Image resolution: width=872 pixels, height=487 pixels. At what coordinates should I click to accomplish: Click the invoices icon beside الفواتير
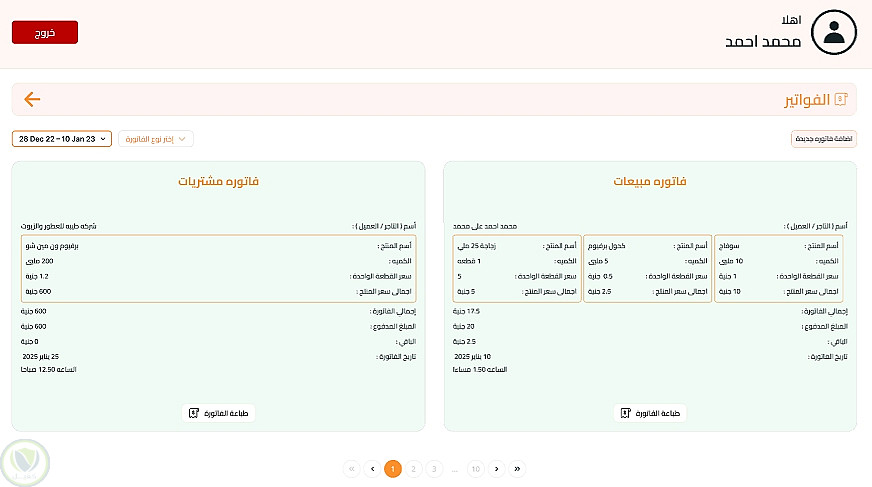[840, 99]
